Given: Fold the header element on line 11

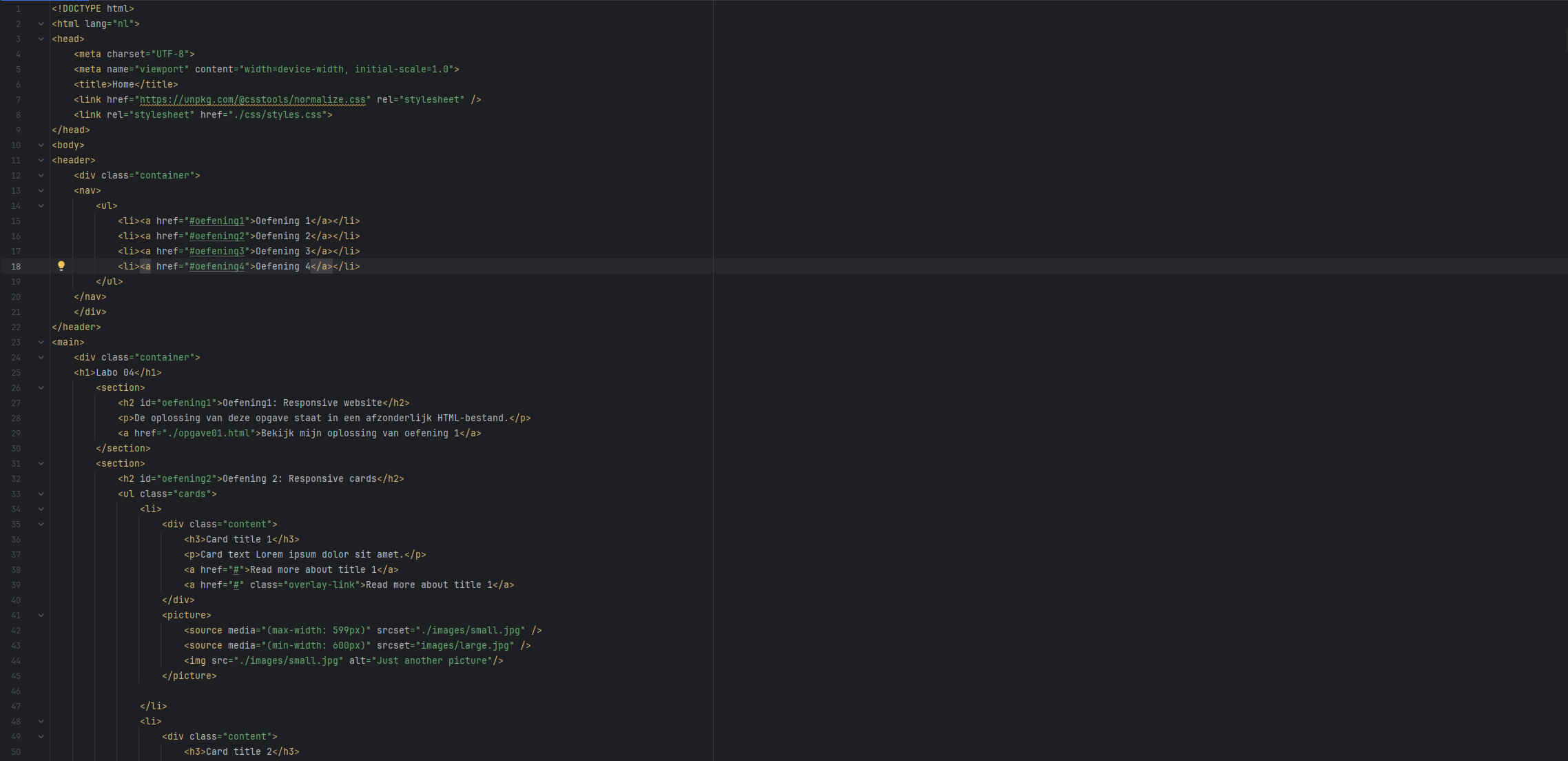Looking at the screenshot, I should (x=41, y=161).
